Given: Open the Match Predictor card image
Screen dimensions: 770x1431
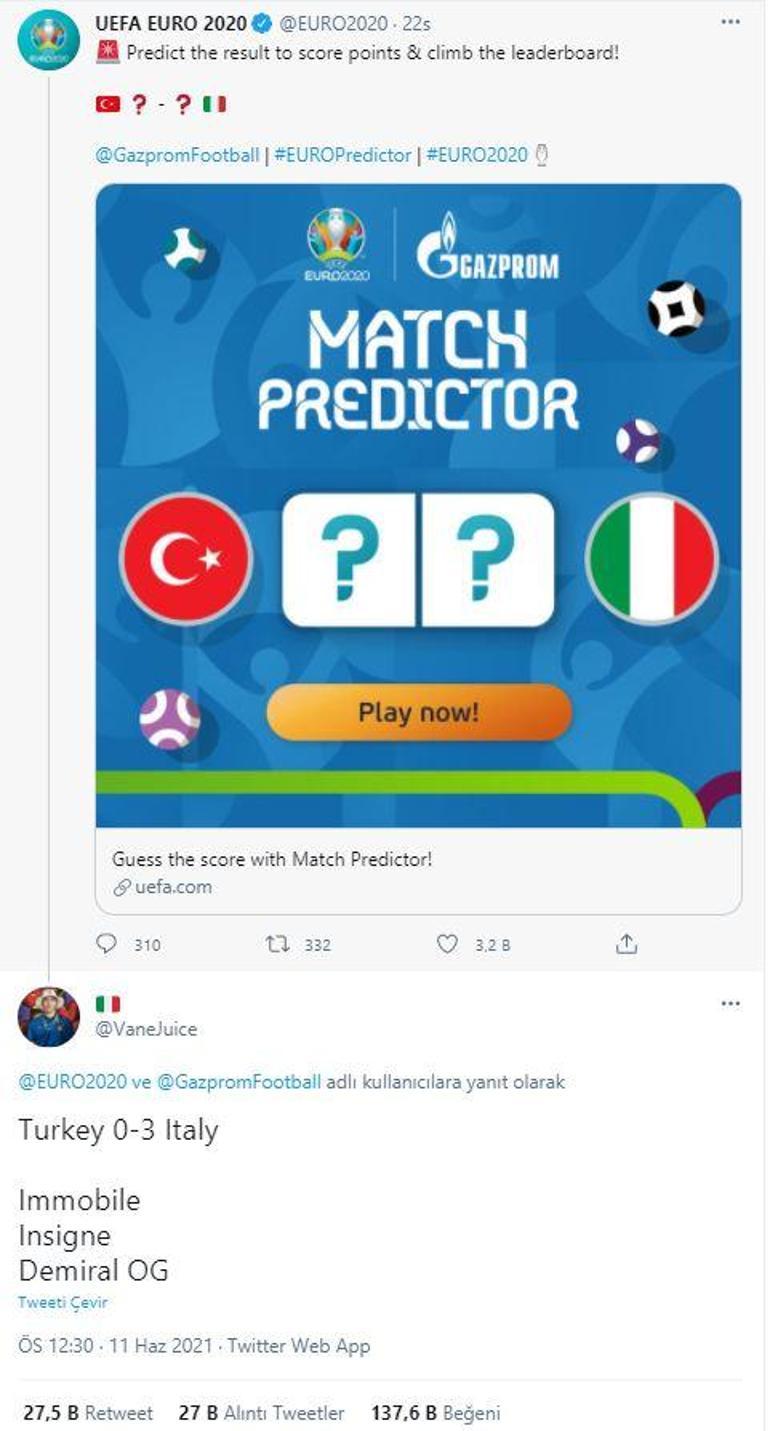Looking at the screenshot, I should [419, 506].
